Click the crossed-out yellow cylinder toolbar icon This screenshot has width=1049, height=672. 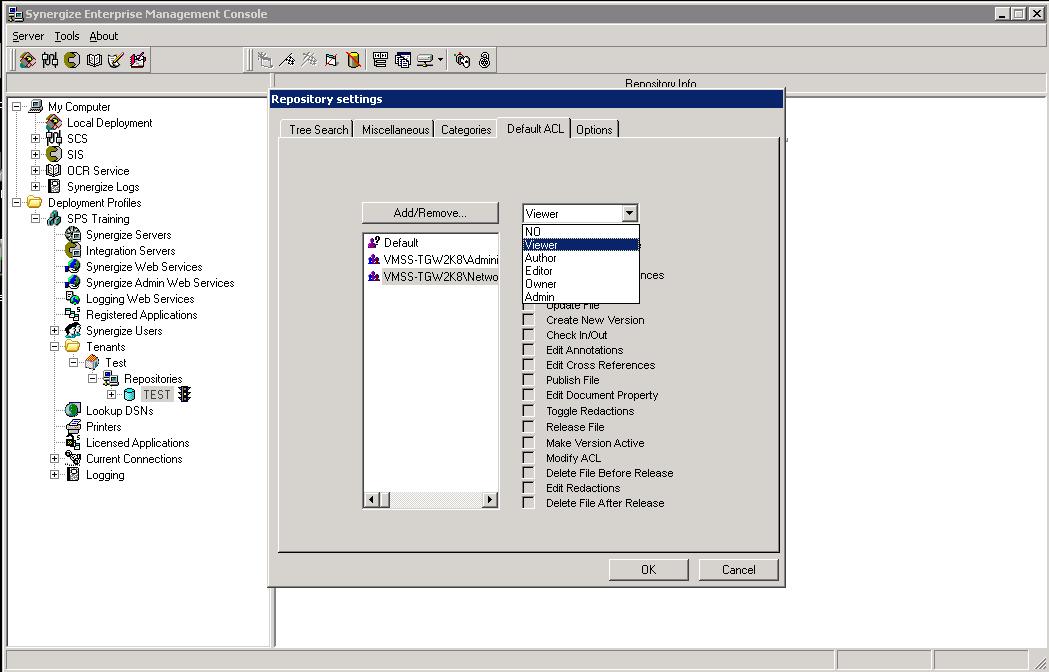point(354,60)
